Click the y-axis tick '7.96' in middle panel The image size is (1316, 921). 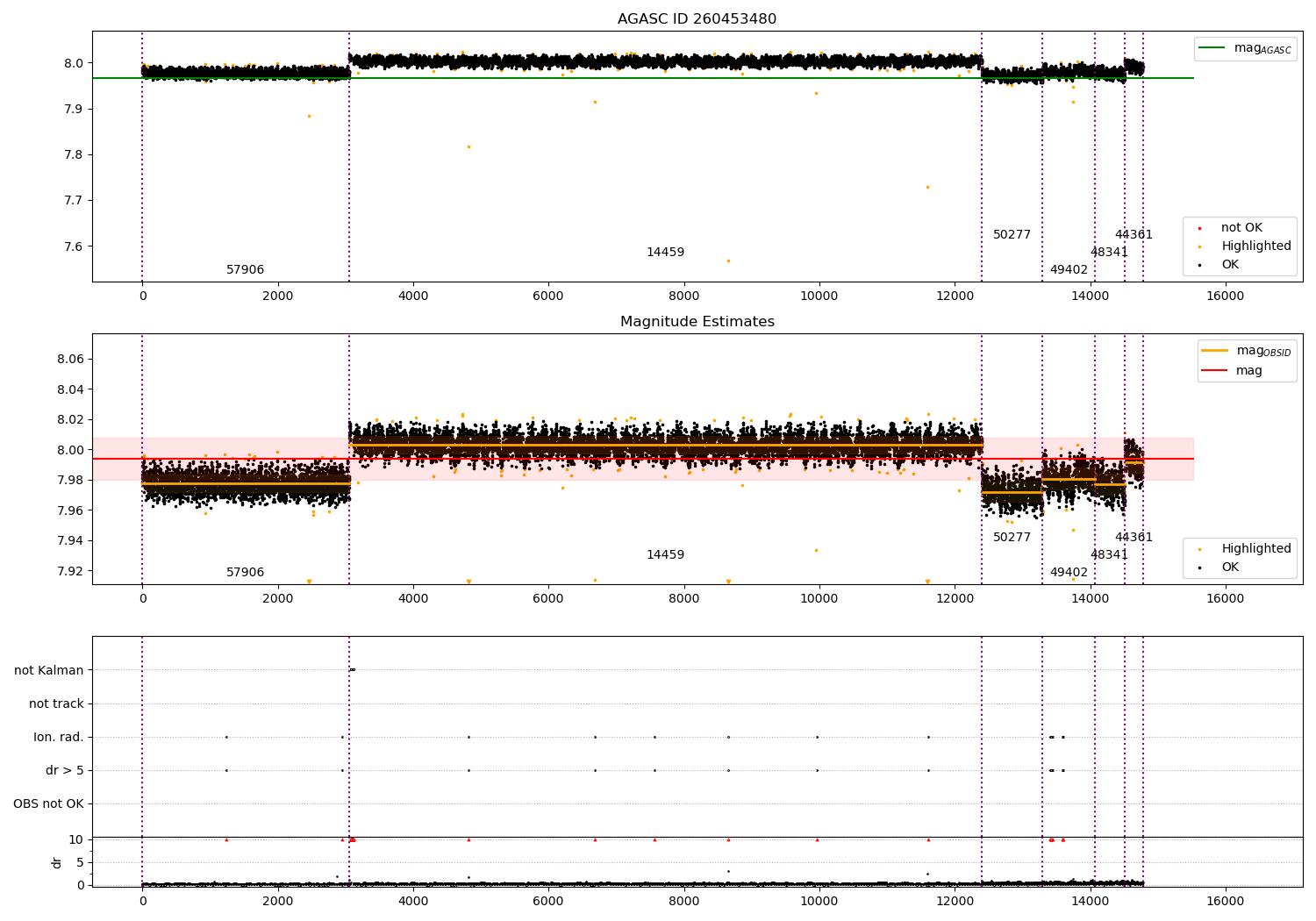pyautogui.click(x=70, y=510)
